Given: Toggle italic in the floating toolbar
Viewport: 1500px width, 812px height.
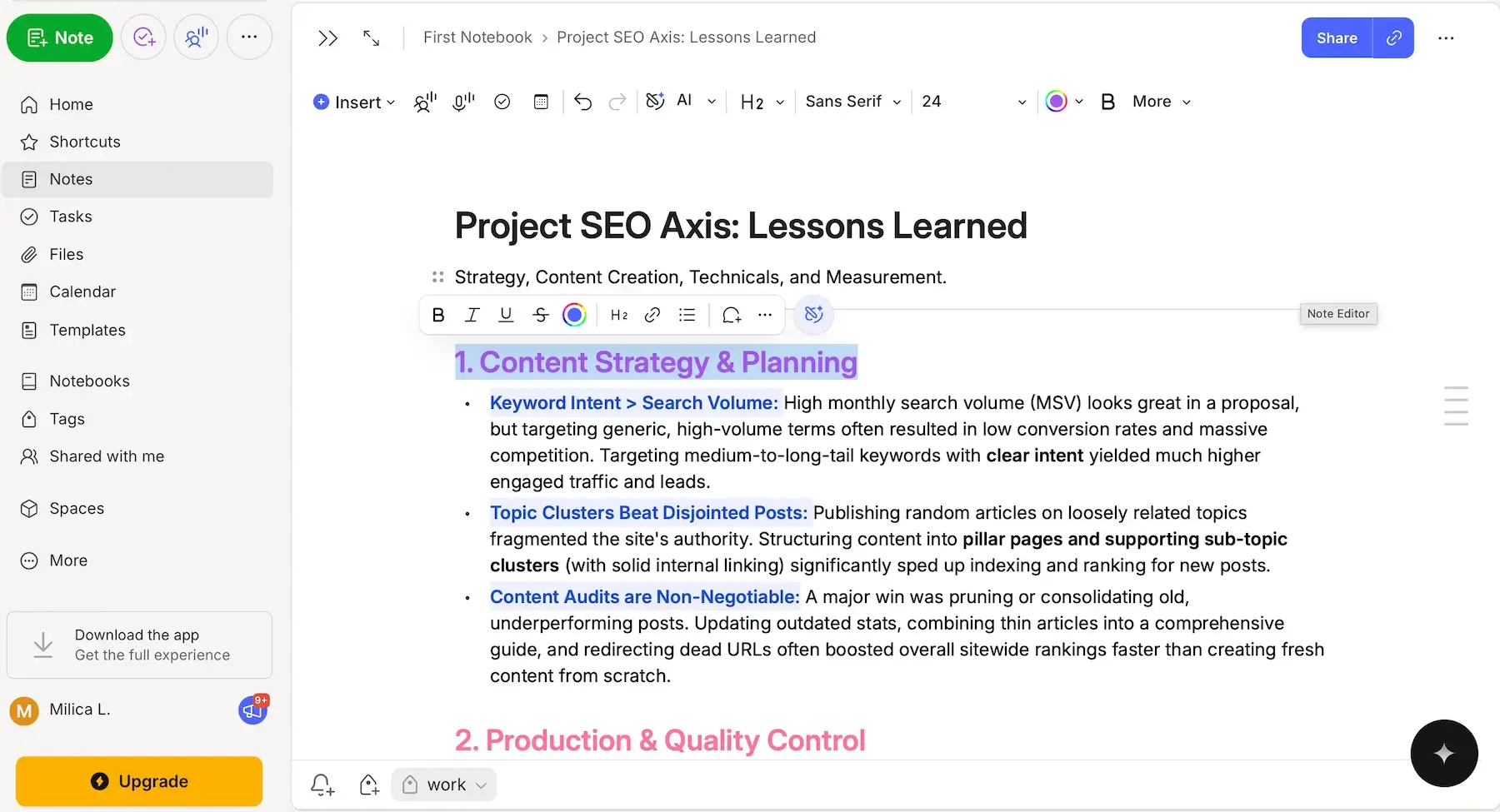Looking at the screenshot, I should [472, 315].
